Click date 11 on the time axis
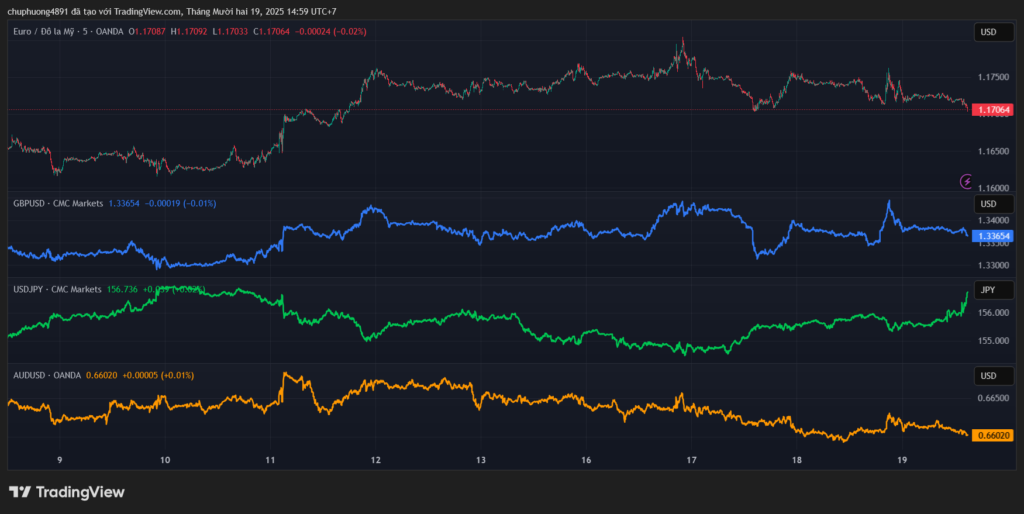1024x514 pixels. coord(270,460)
